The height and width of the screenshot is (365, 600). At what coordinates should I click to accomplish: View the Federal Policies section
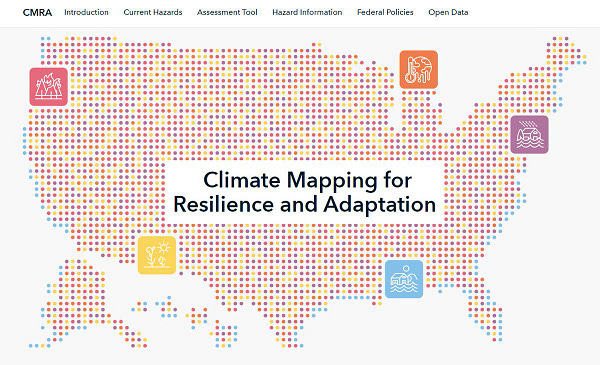385,12
